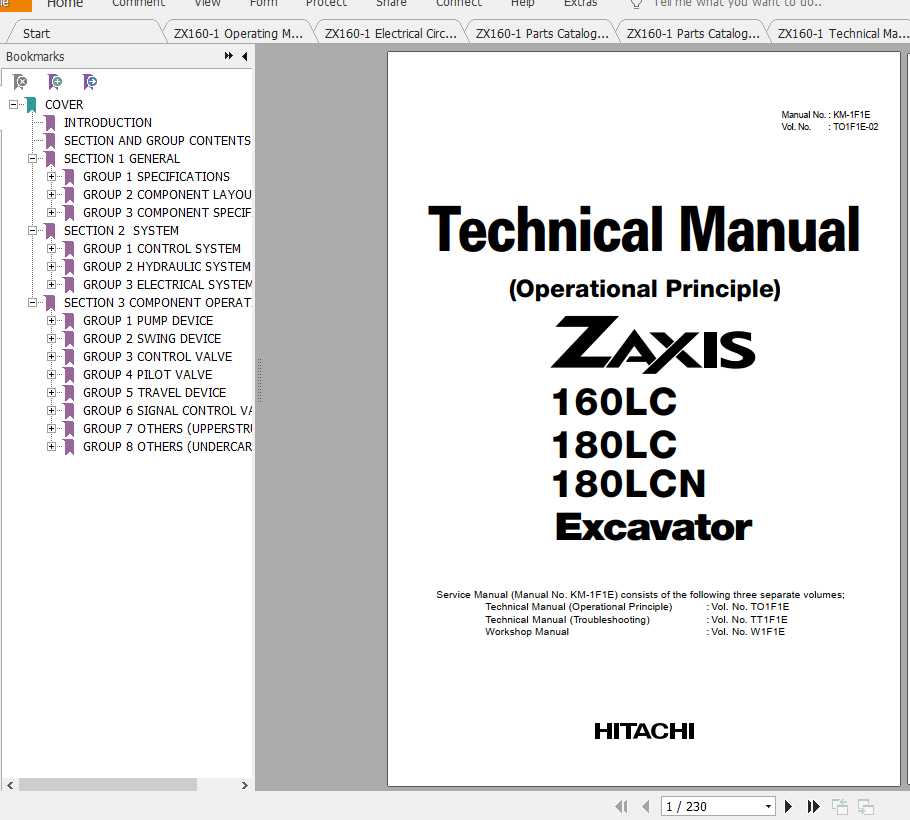The height and width of the screenshot is (820, 910).
Task: Click the go-to-bookmark icon in Bookmarks panel
Action: [x=90, y=81]
